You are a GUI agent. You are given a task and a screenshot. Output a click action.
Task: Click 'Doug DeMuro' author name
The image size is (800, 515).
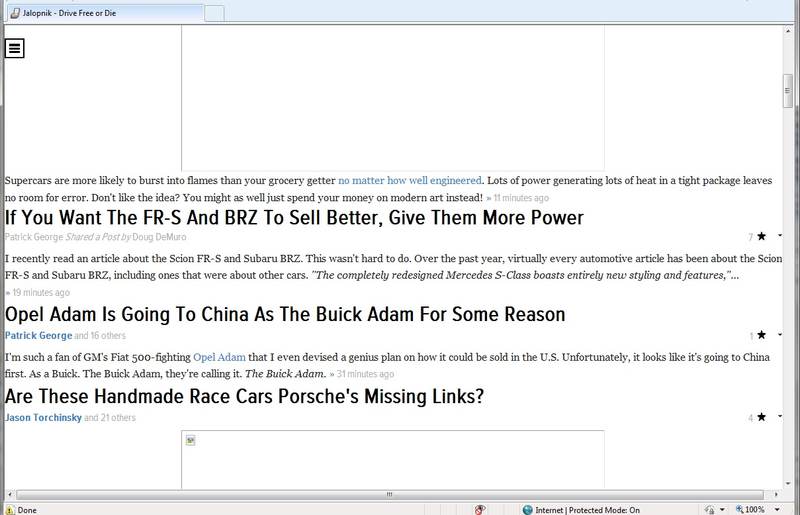(x=159, y=237)
